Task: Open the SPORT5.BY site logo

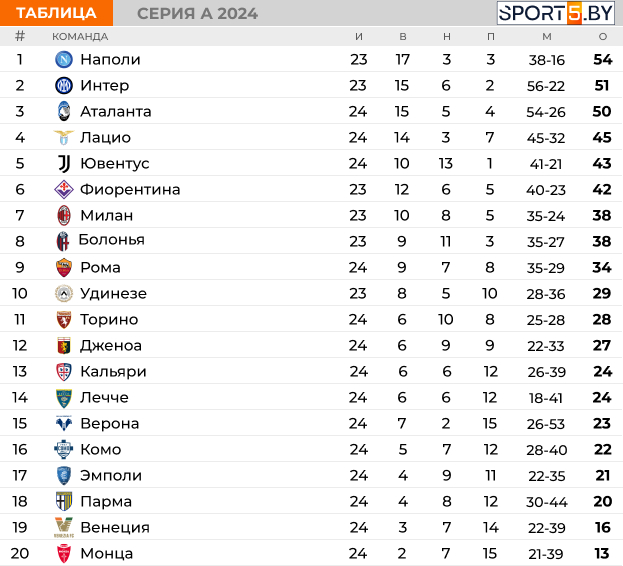Action: tap(555, 13)
